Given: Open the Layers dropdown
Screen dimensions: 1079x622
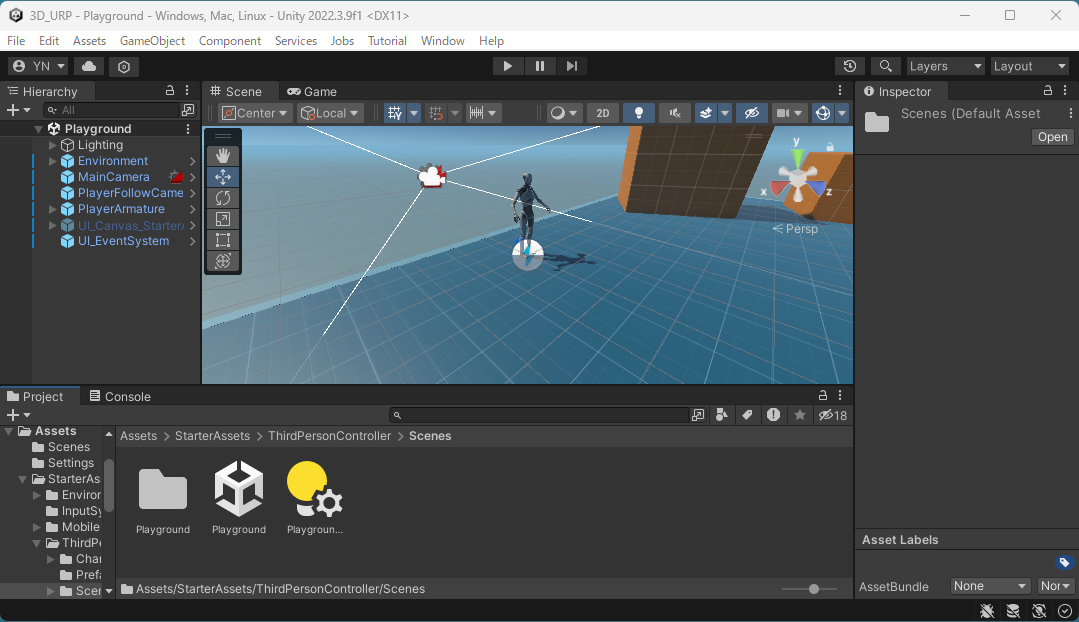Looking at the screenshot, I should click(x=945, y=66).
